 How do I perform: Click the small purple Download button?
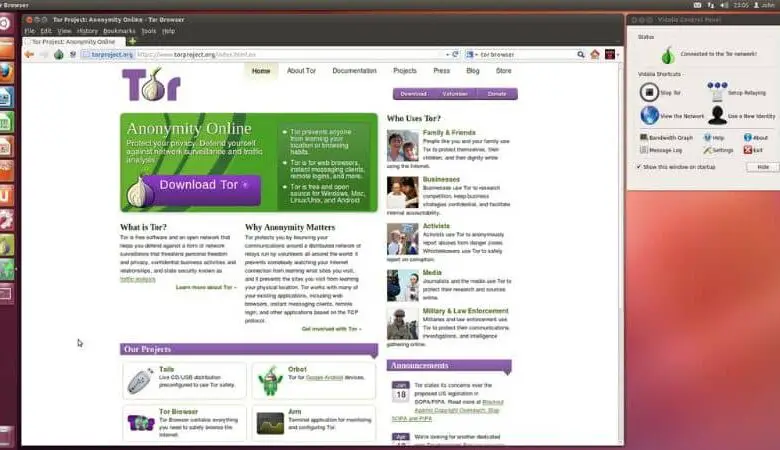click(413, 93)
